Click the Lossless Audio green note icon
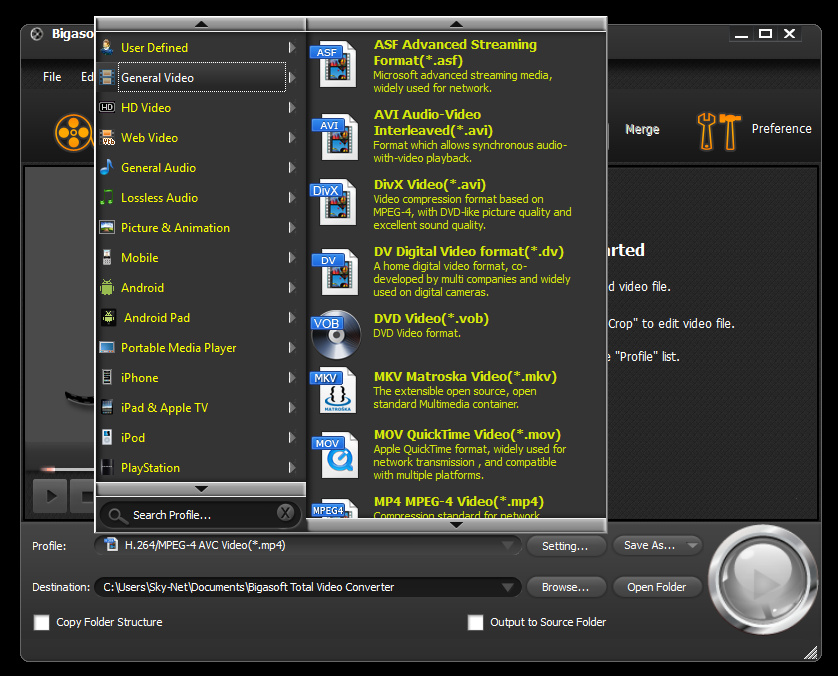Image resolution: width=838 pixels, height=676 pixels. pyautogui.click(x=107, y=197)
